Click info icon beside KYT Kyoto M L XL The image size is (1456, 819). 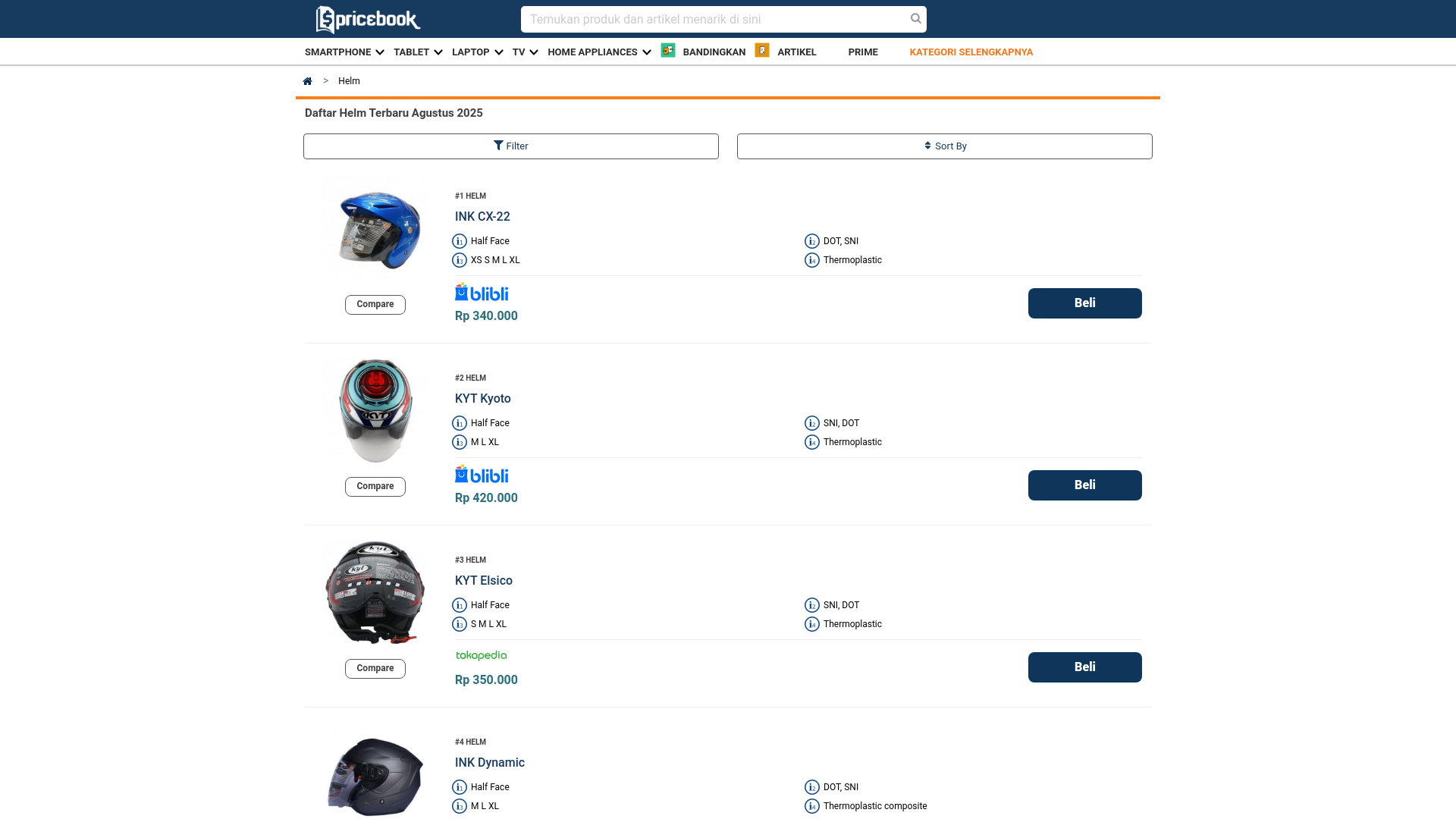tap(460, 442)
